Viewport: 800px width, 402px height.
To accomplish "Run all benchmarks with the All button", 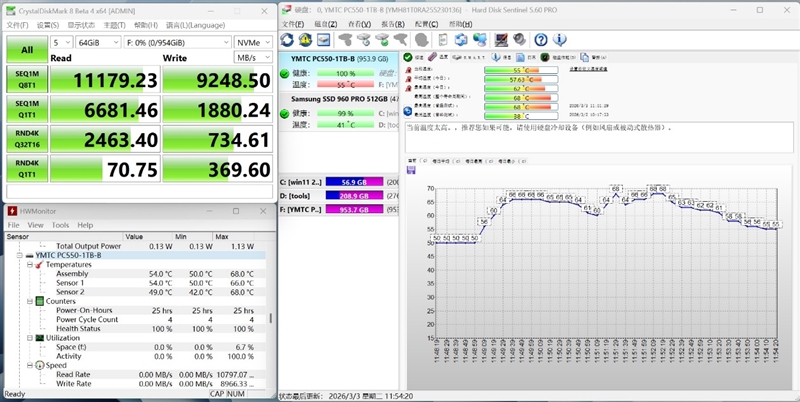I will 27,49.
